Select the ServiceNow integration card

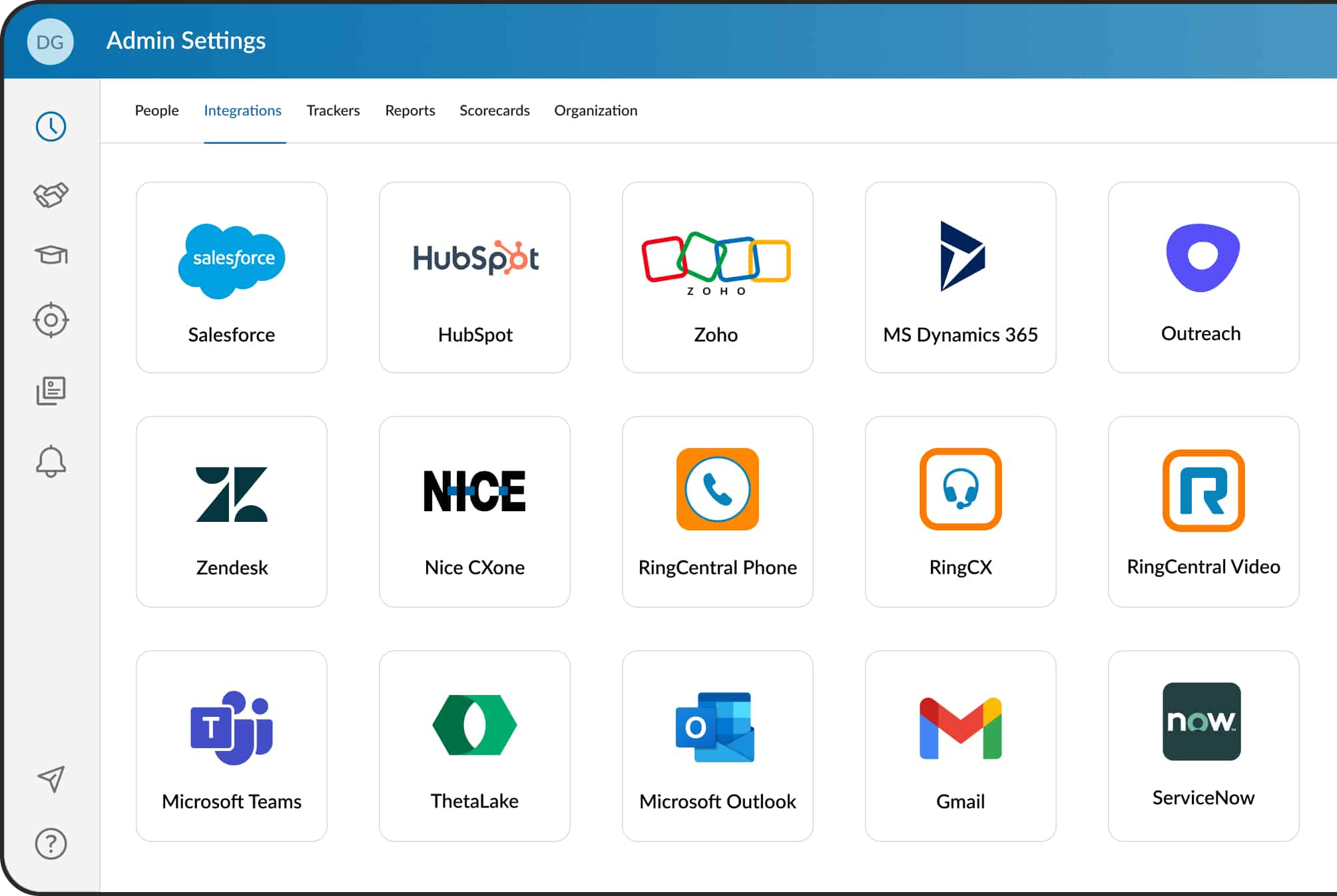1203,746
